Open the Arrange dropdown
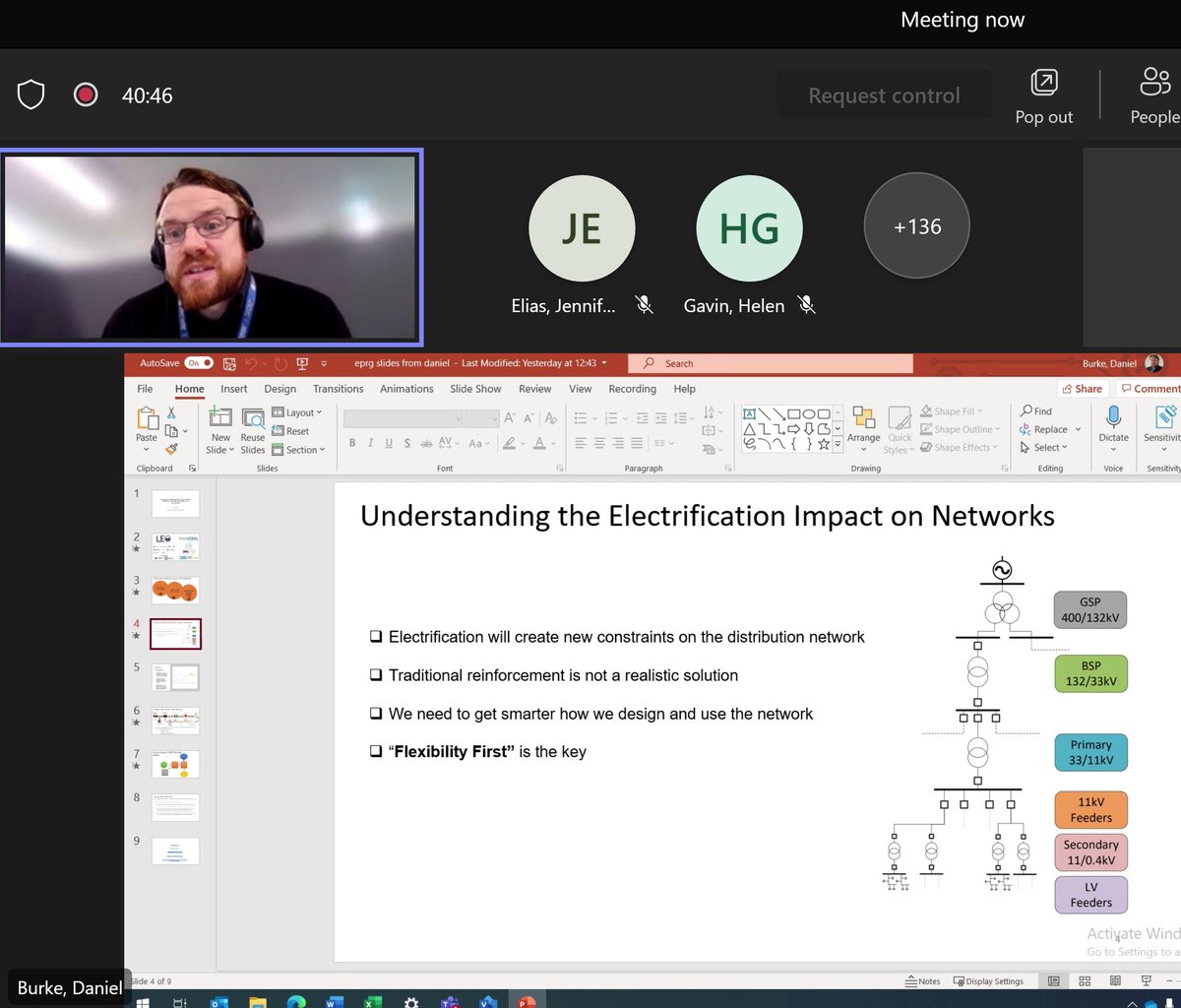Viewport: 1181px width, 1008px height. 863,429
